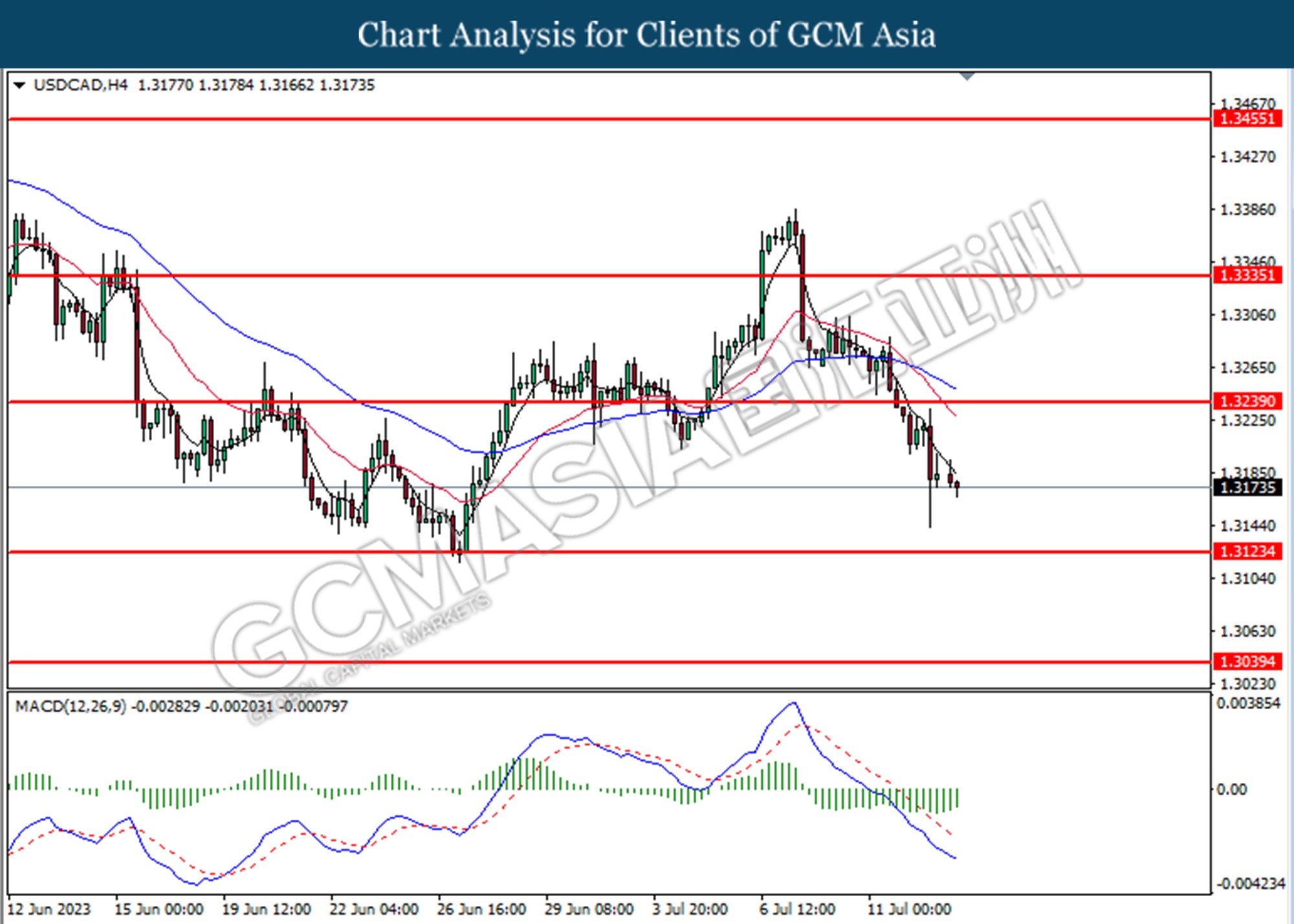Click the 1.33860 price scale value

(x=1248, y=210)
